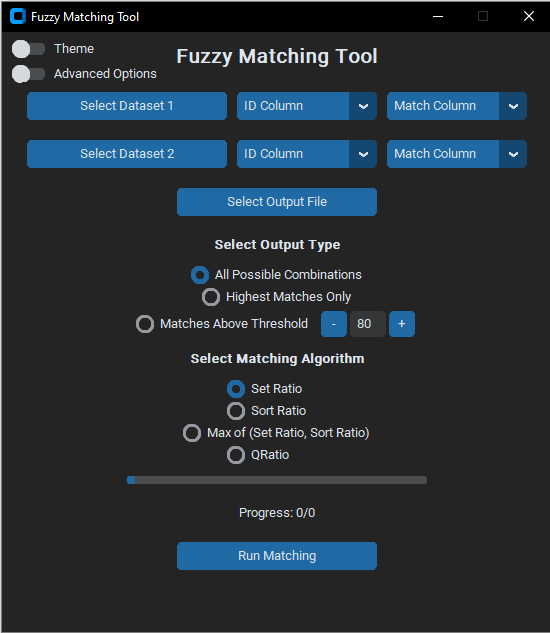Toggle the Theme switch
Viewport: 550px width, 633px height.
(x=28, y=49)
